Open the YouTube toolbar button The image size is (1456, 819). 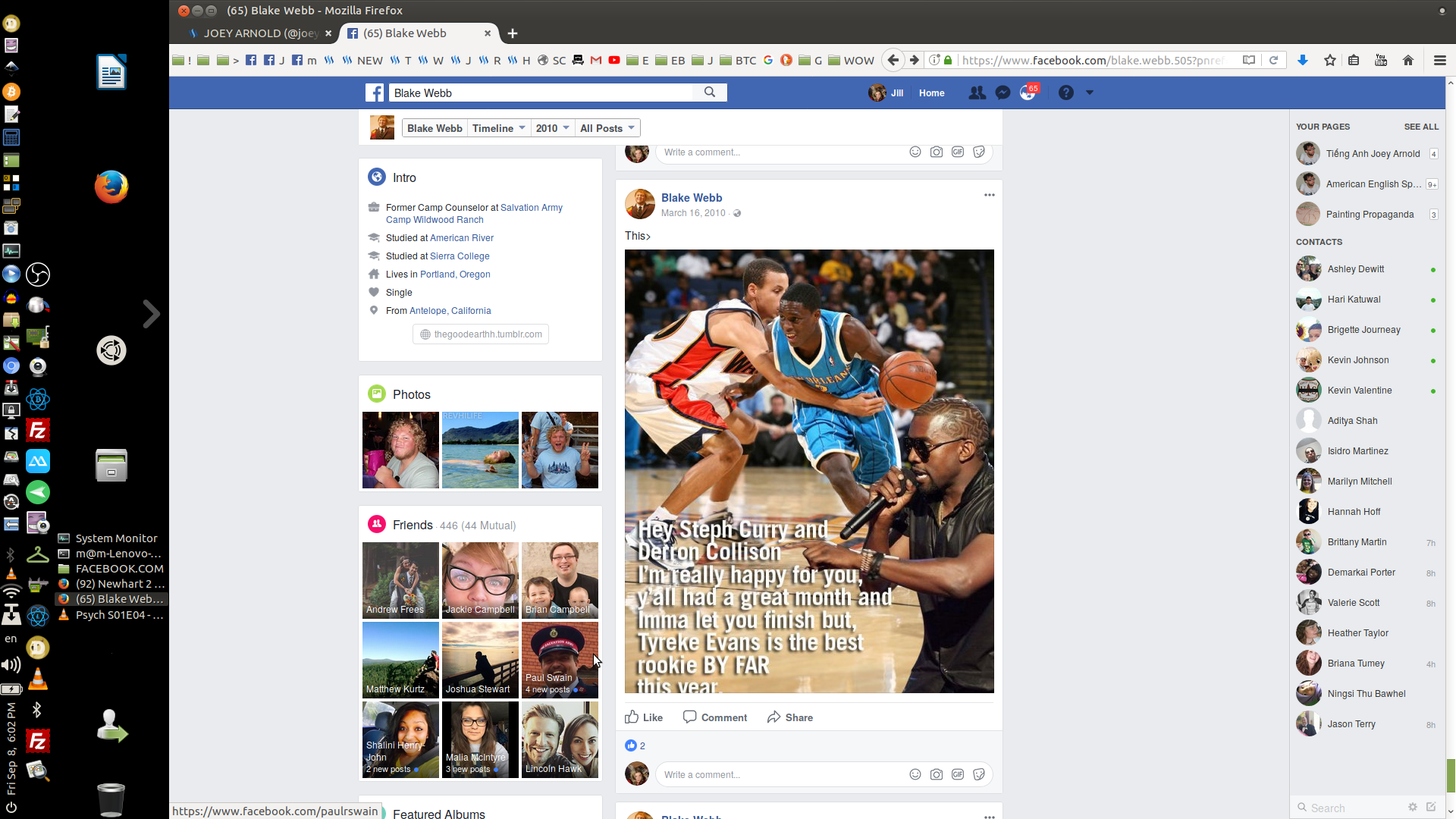click(x=1381, y=60)
